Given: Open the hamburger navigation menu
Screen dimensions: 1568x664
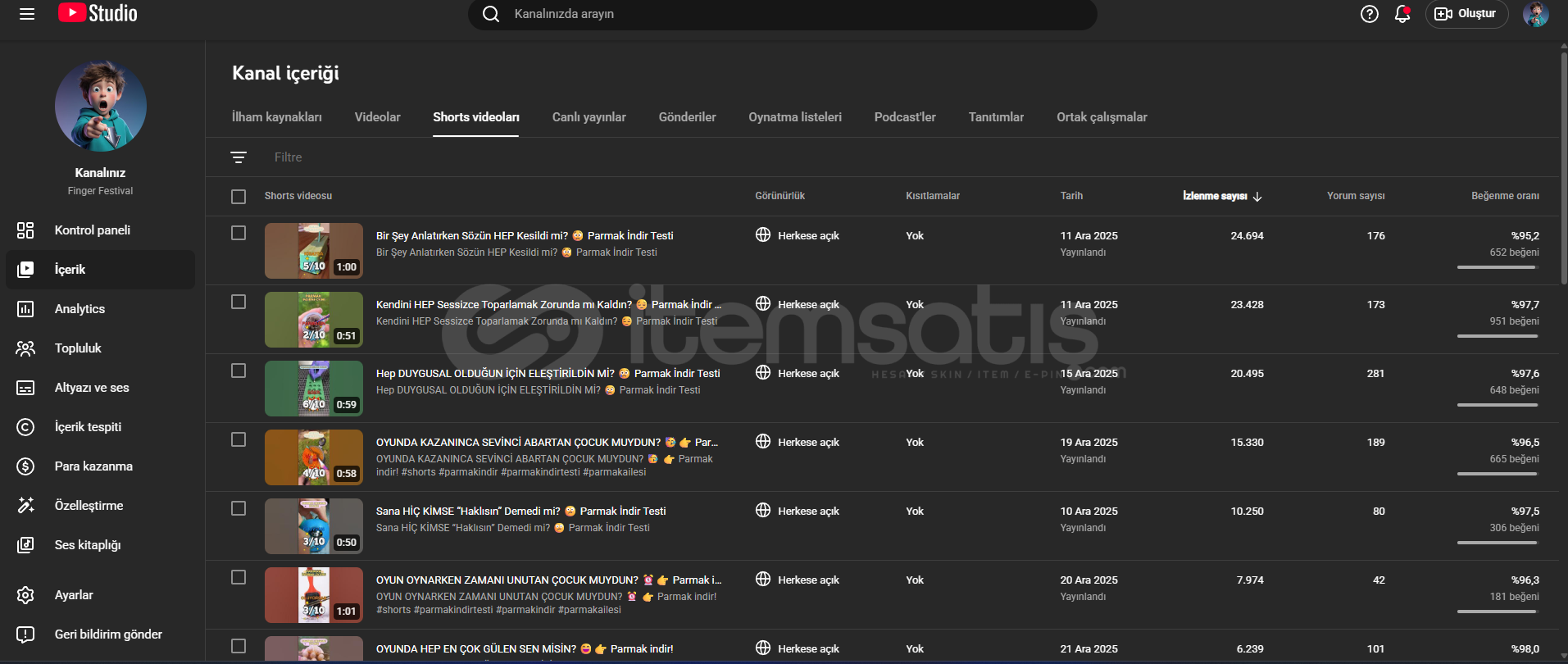Looking at the screenshot, I should click(x=27, y=14).
